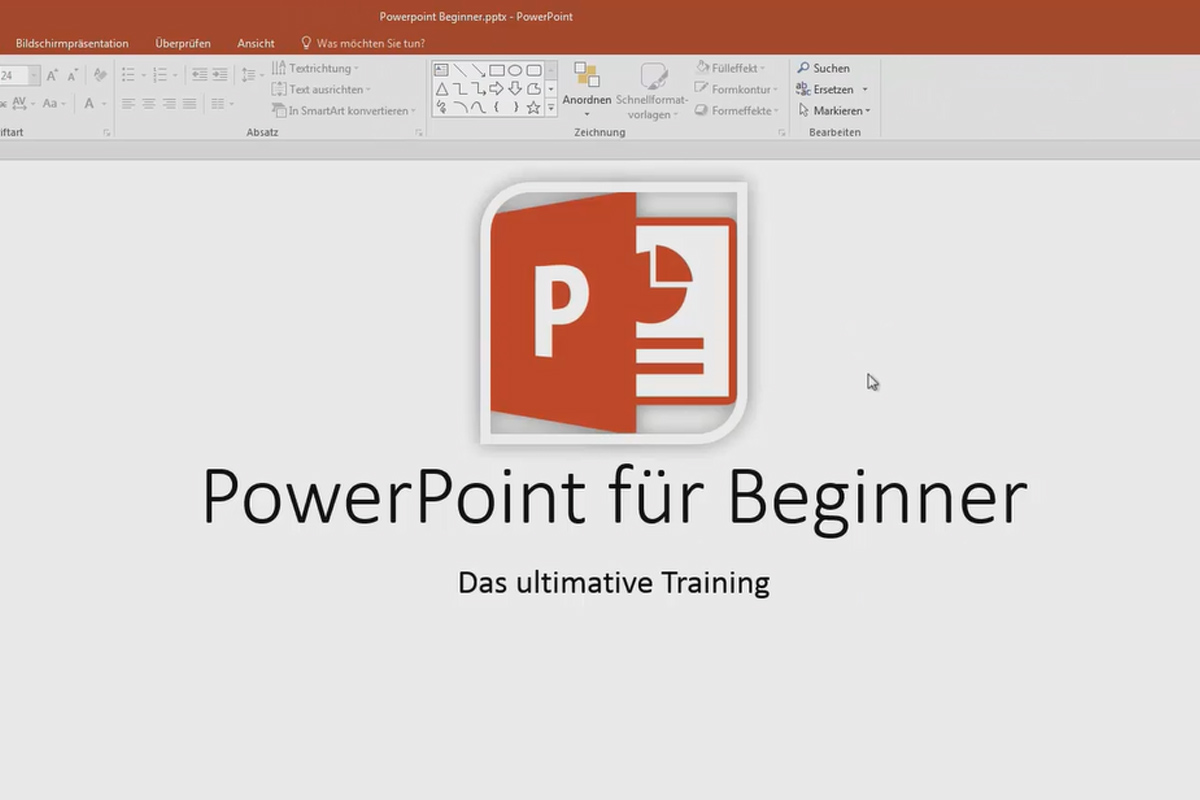
Task: Toggle bullet list formatting
Action: point(128,73)
